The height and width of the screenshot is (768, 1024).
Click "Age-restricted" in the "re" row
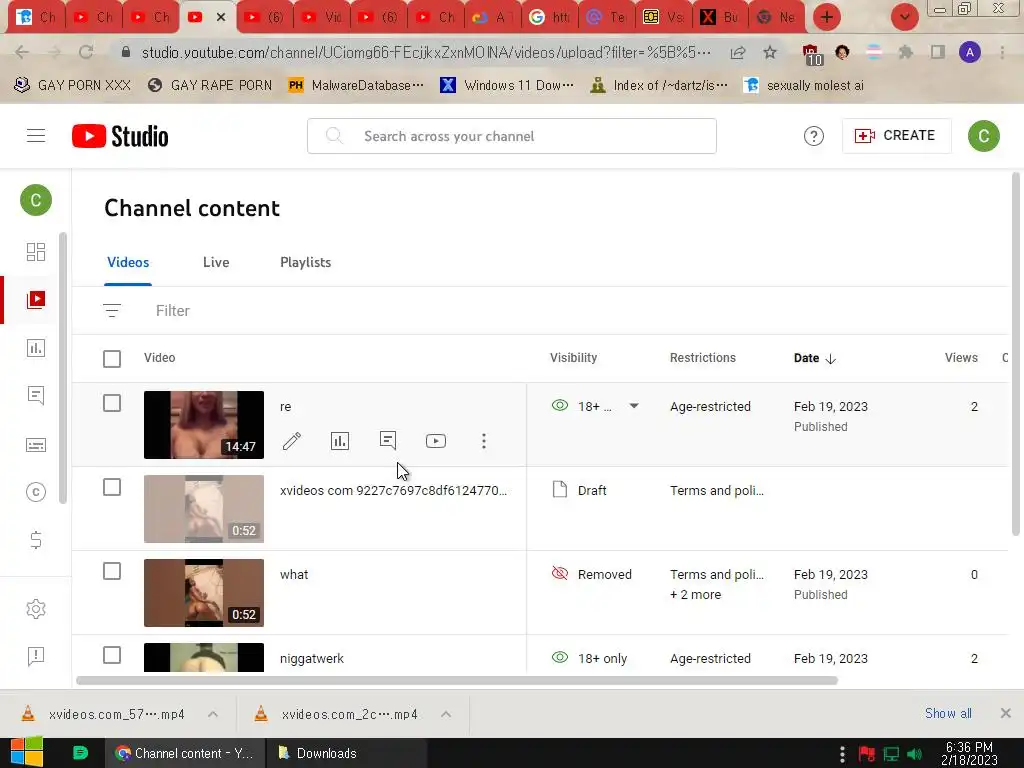coord(711,406)
